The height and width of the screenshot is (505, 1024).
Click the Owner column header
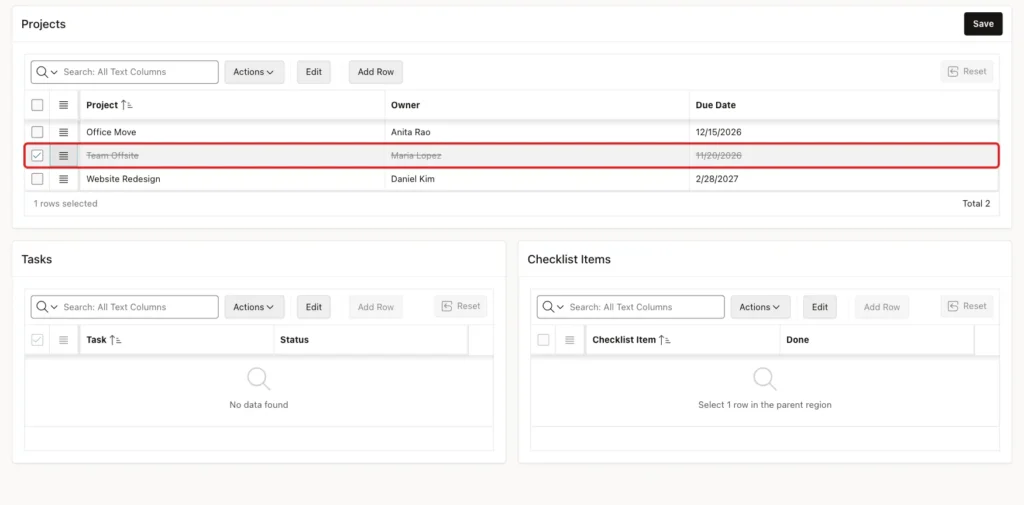[537, 105]
